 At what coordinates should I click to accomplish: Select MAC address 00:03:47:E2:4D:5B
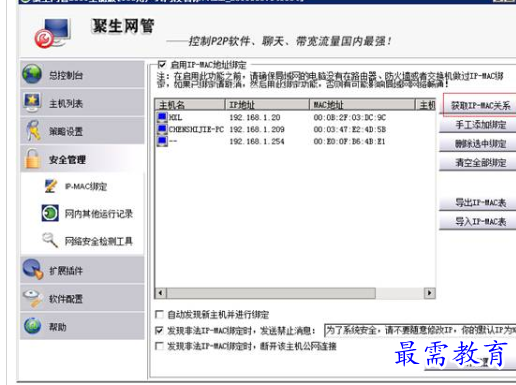pos(349,129)
